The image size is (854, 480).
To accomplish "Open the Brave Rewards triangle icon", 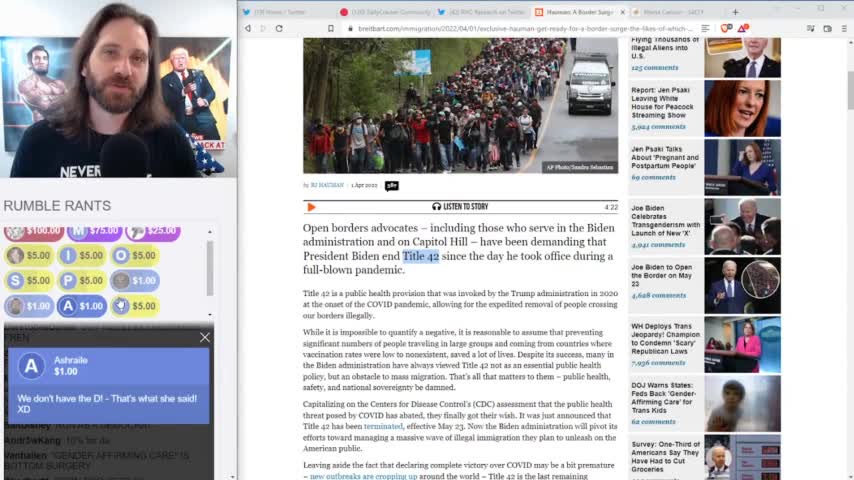I will pos(743,28).
